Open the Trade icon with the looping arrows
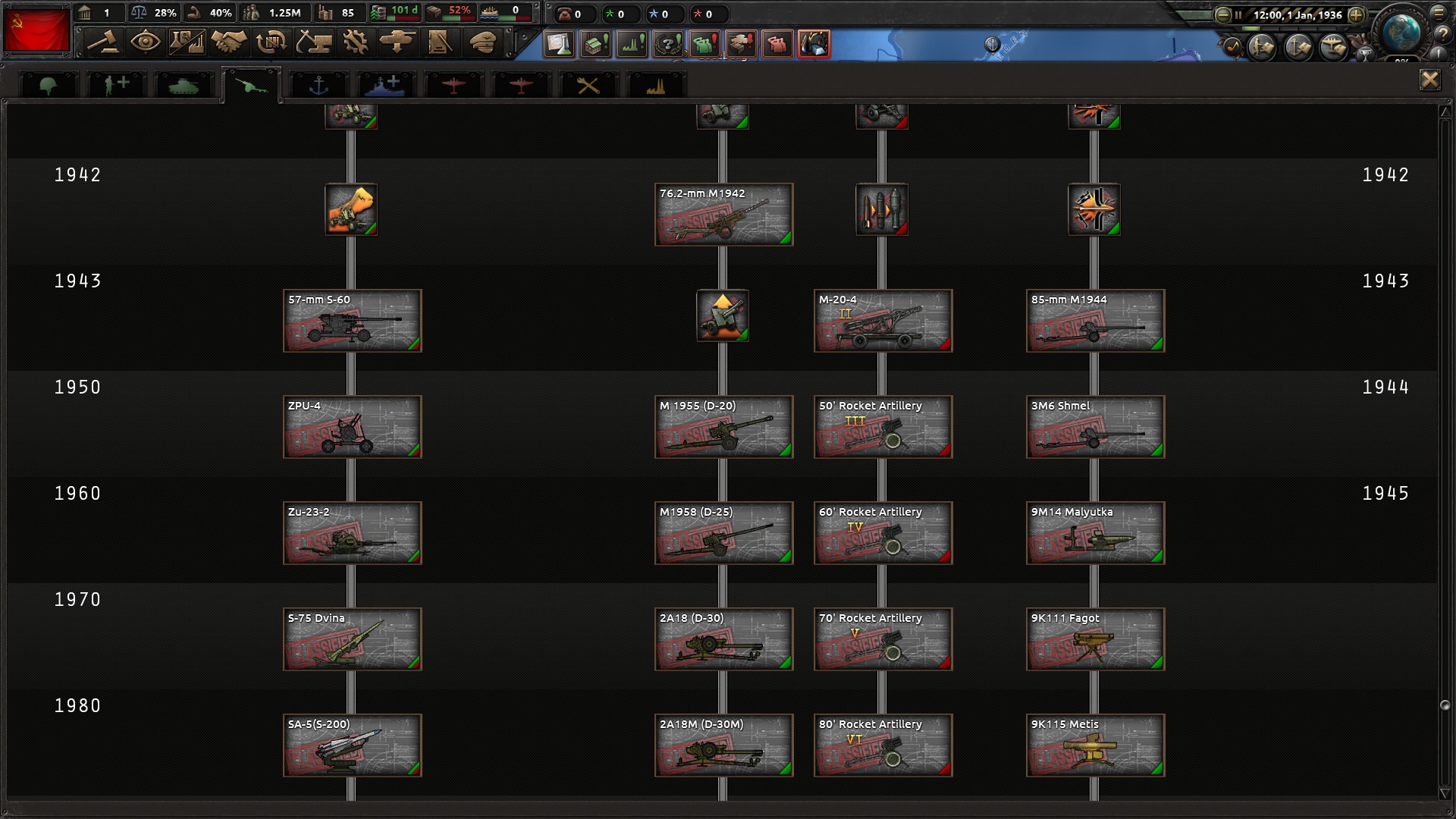Viewport: 1456px width, 819px height. [271, 42]
